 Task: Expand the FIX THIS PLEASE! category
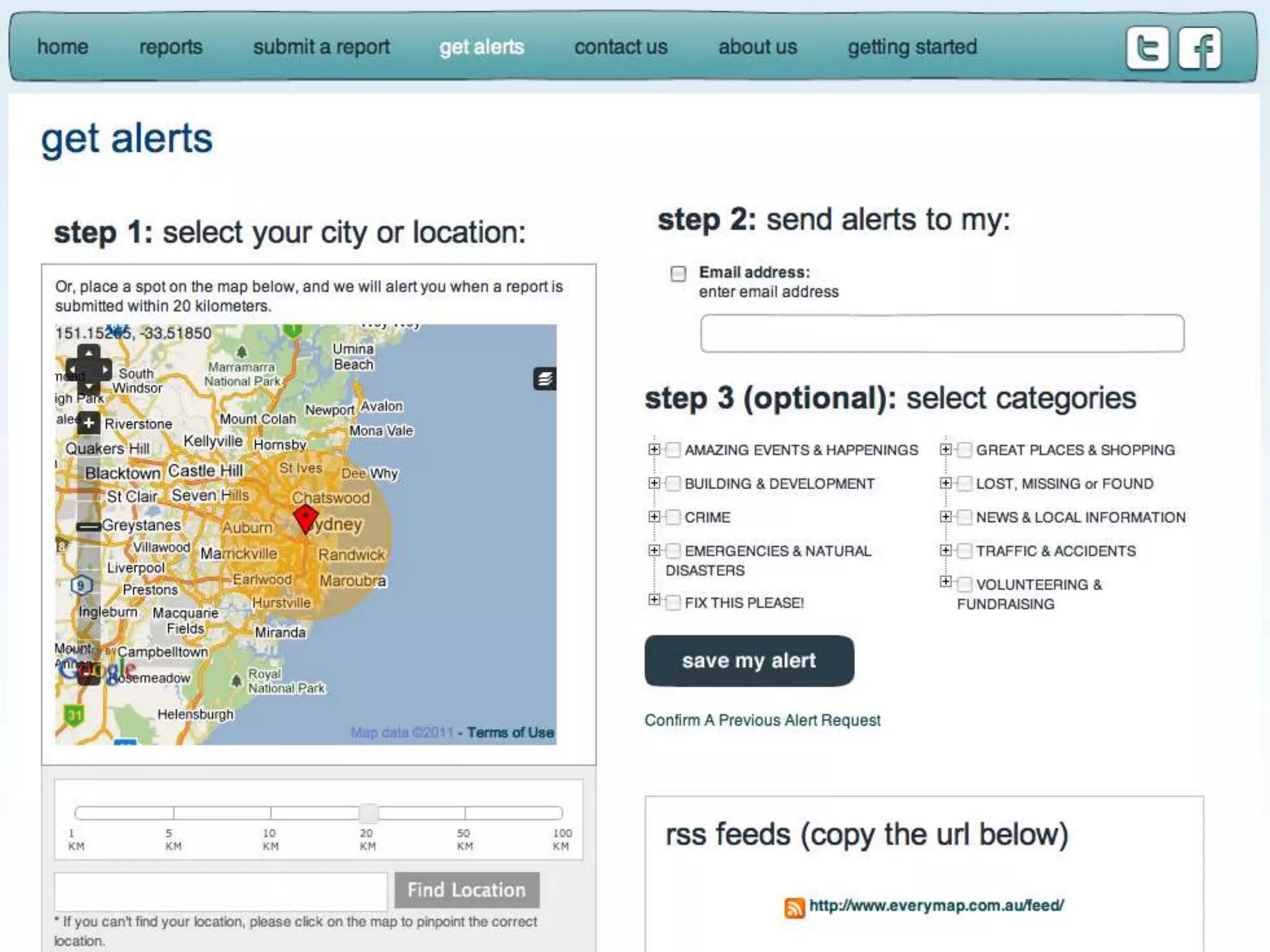tap(654, 599)
